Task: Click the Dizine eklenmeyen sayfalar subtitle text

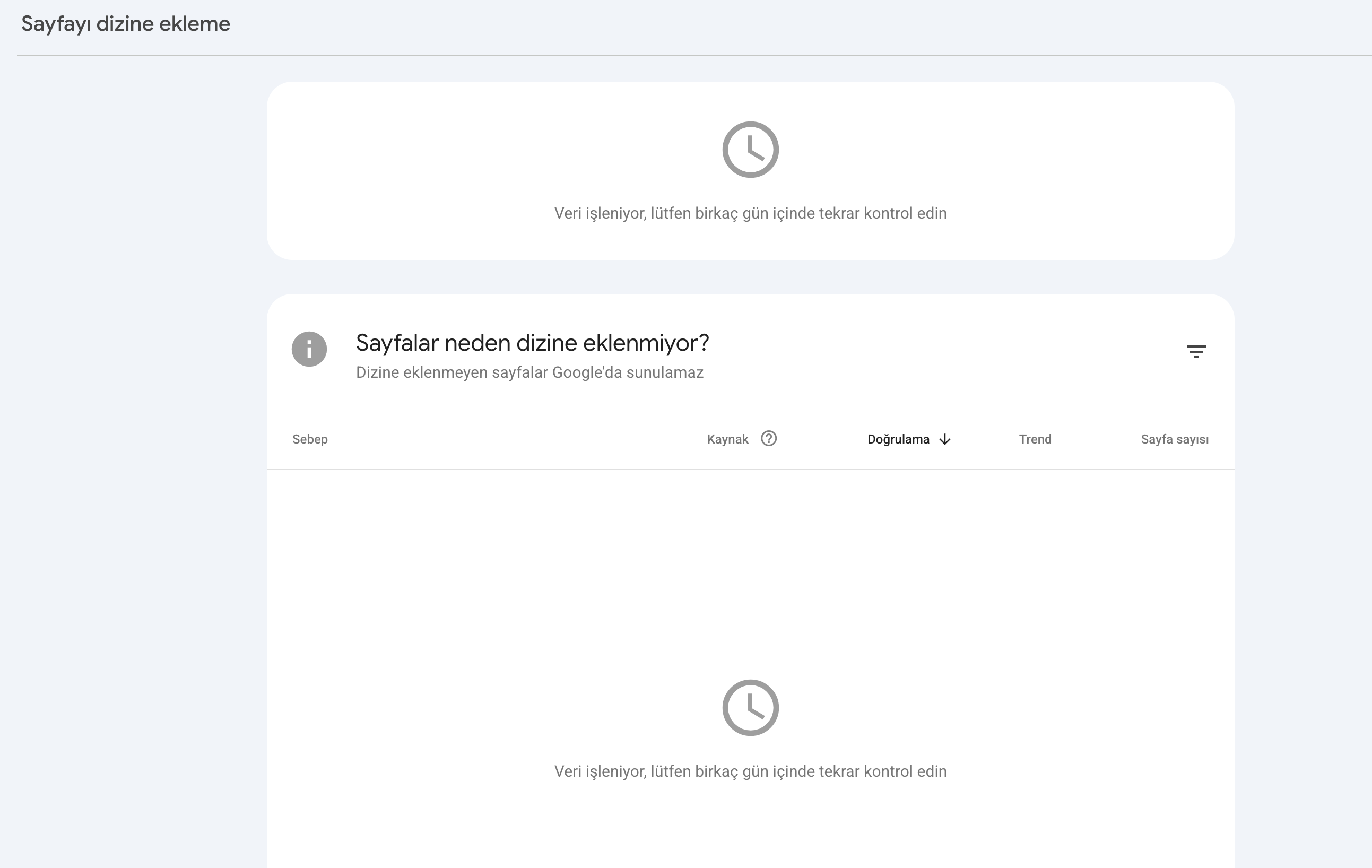Action: tap(529, 373)
